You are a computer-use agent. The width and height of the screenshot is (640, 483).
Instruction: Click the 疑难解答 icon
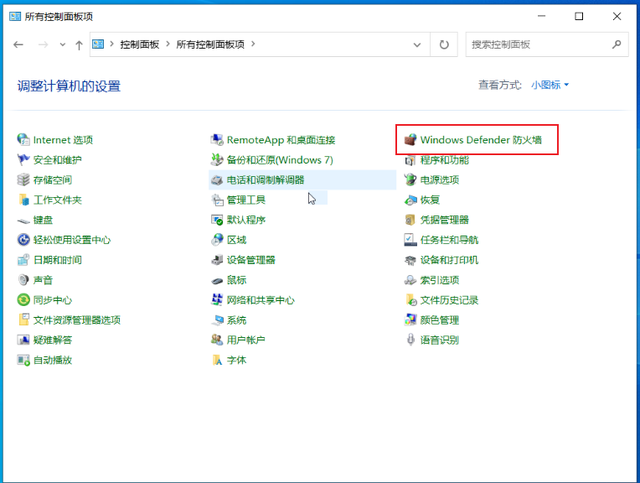(23, 340)
